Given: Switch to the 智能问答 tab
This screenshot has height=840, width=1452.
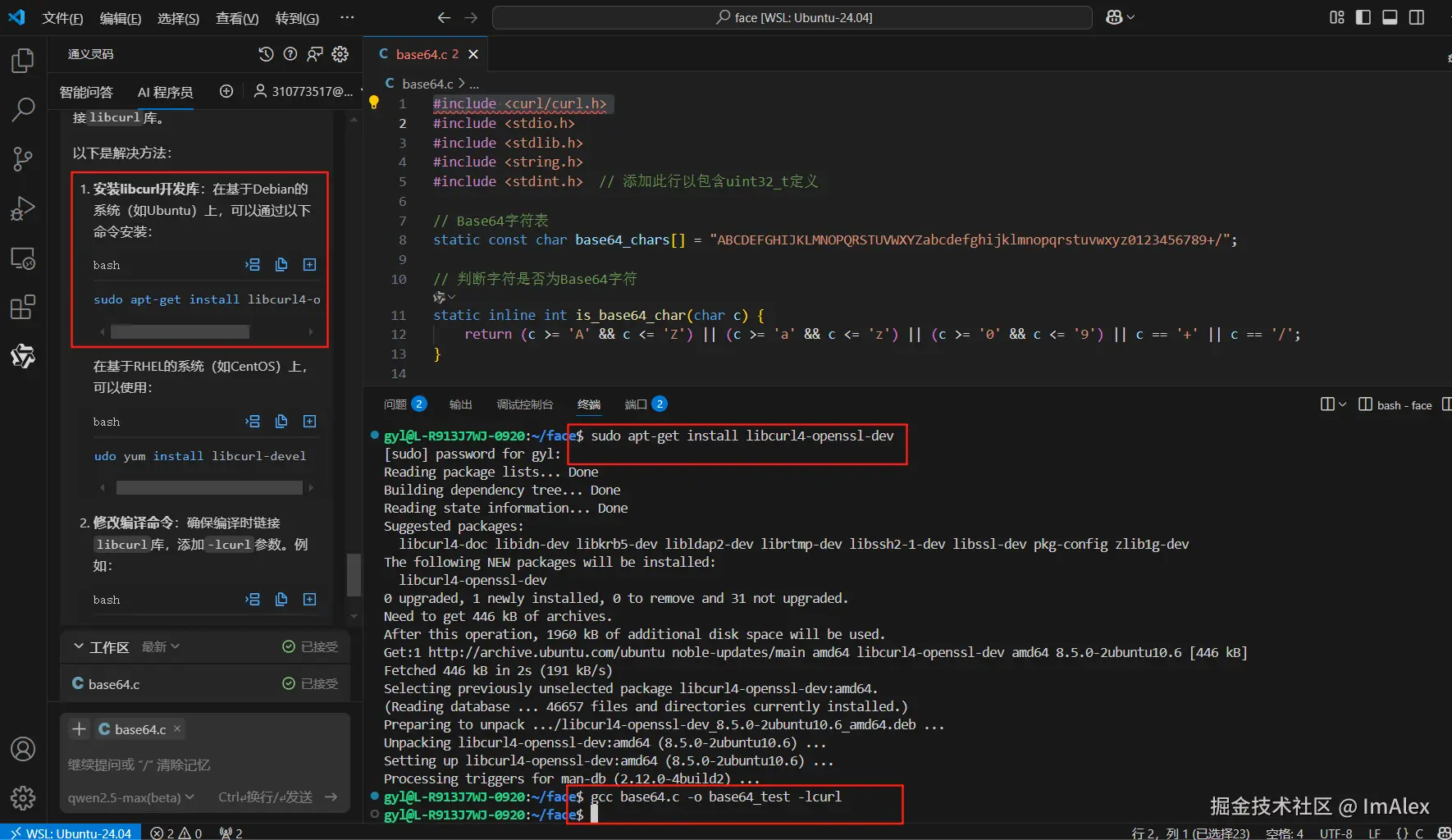Looking at the screenshot, I should pos(86,92).
